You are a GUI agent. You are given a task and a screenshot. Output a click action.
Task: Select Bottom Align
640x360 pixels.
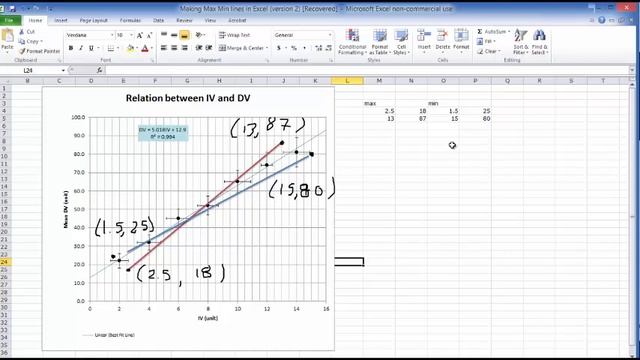pos(184,35)
